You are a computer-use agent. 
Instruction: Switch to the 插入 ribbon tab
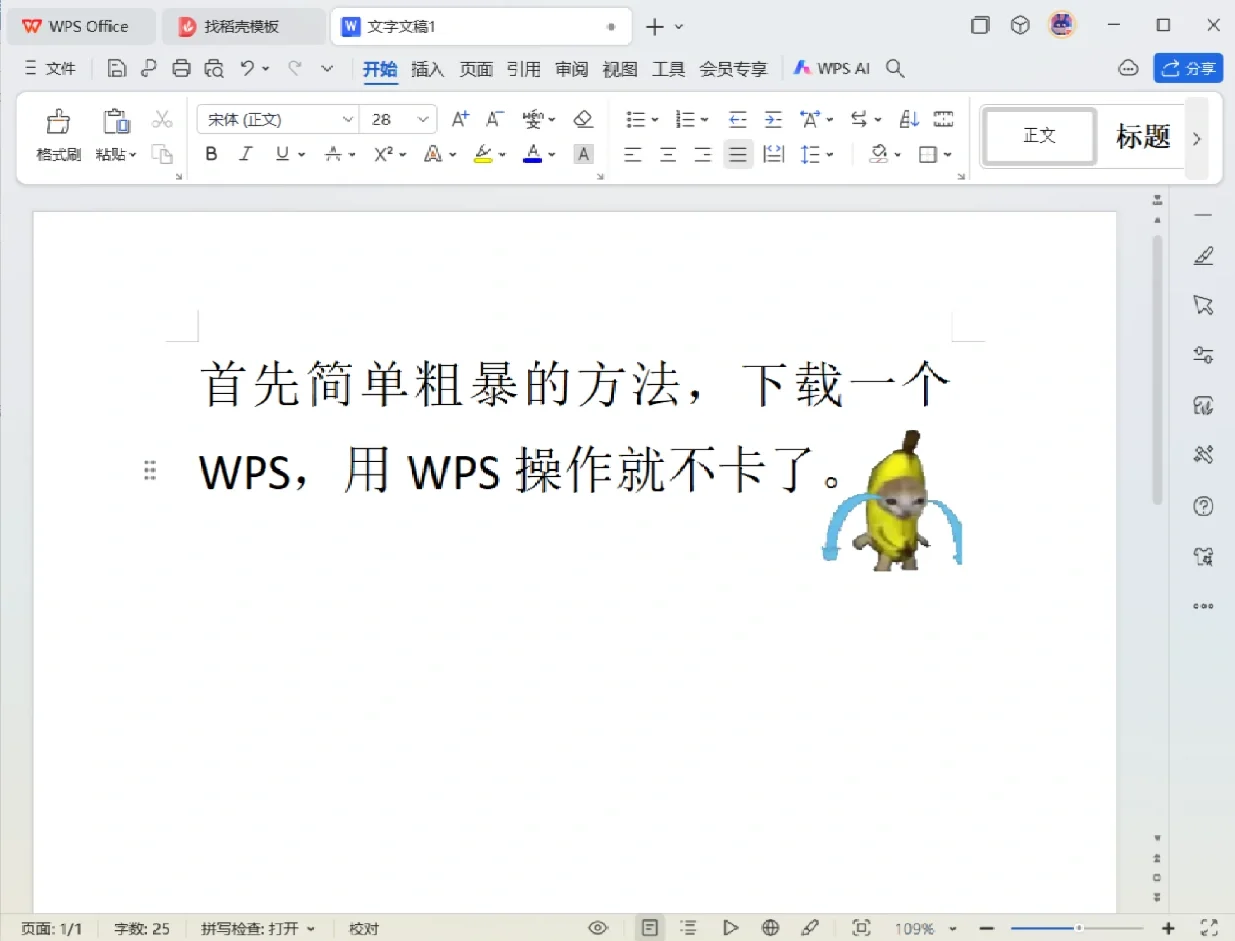click(427, 69)
